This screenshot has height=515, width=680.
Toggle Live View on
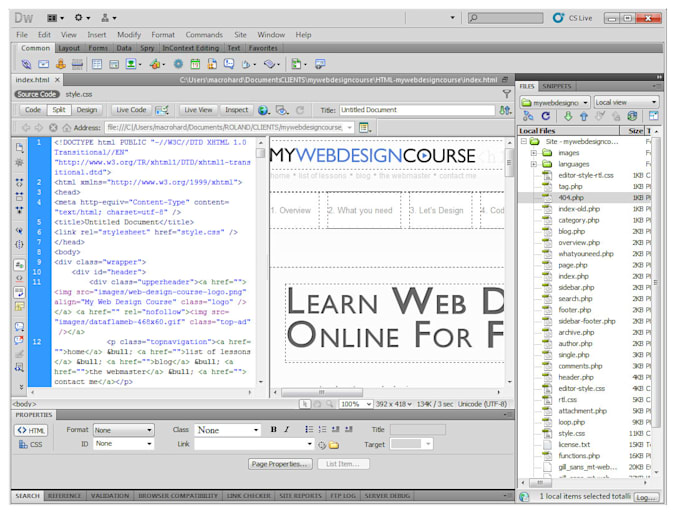197,110
